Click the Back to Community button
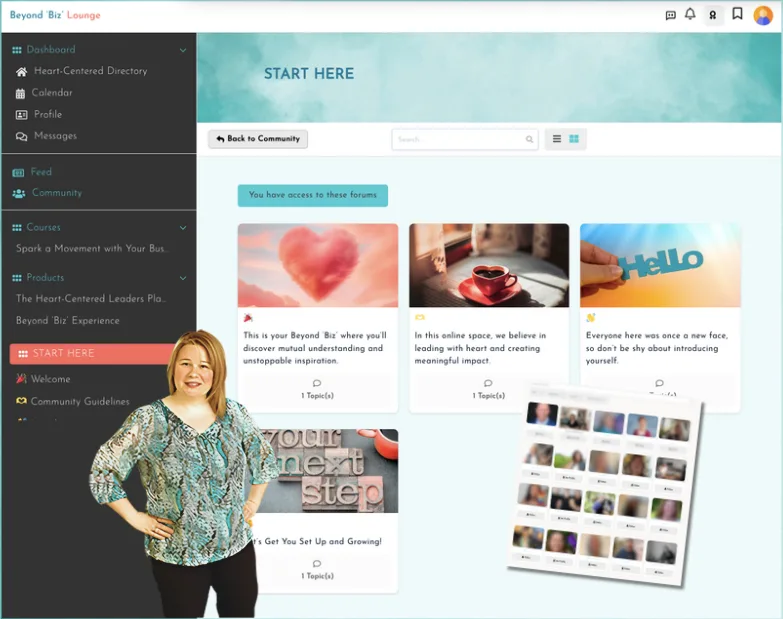This screenshot has height=619, width=783. pos(258,139)
